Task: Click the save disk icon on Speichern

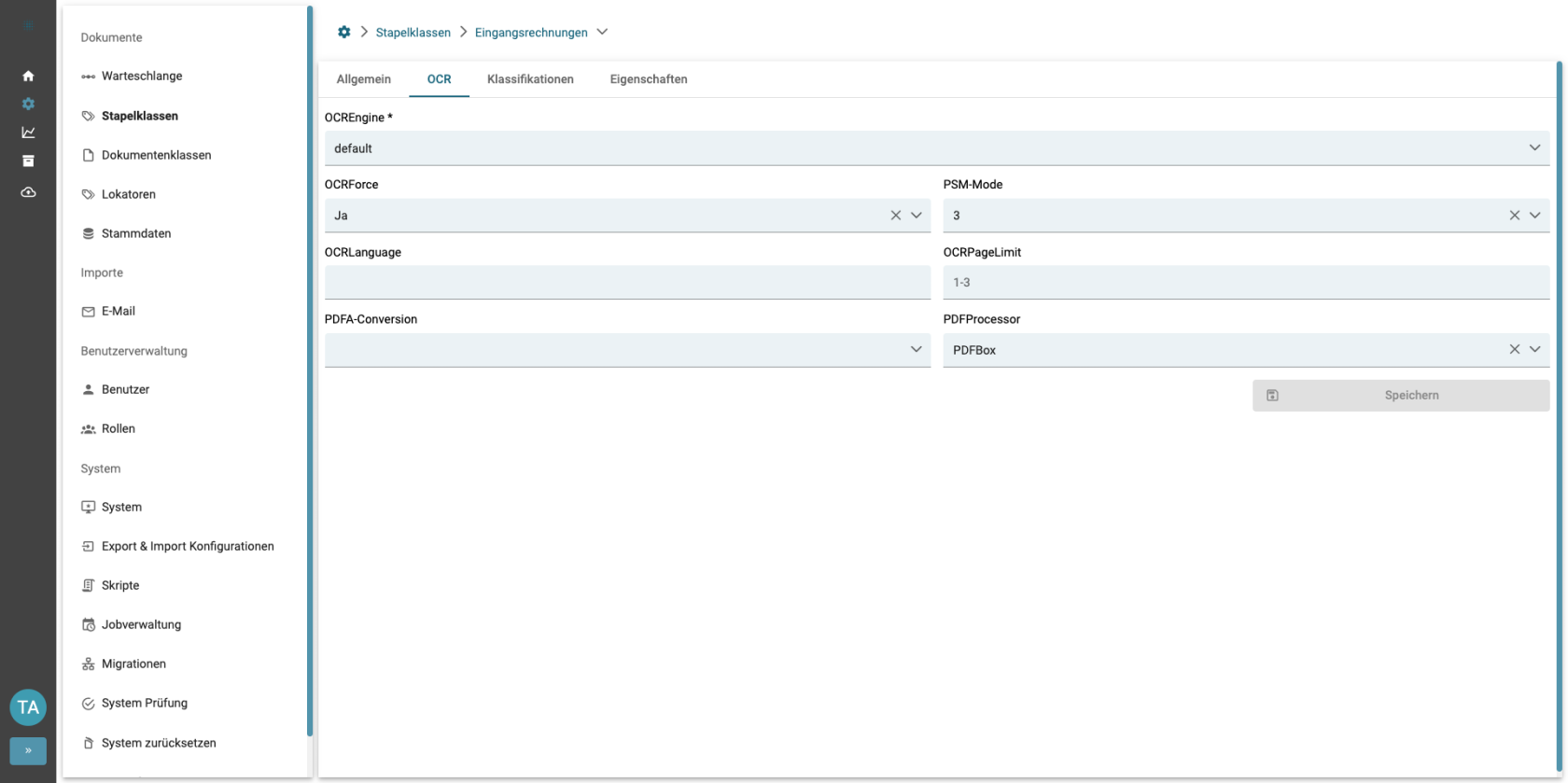Action: (x=1272, y=396)
